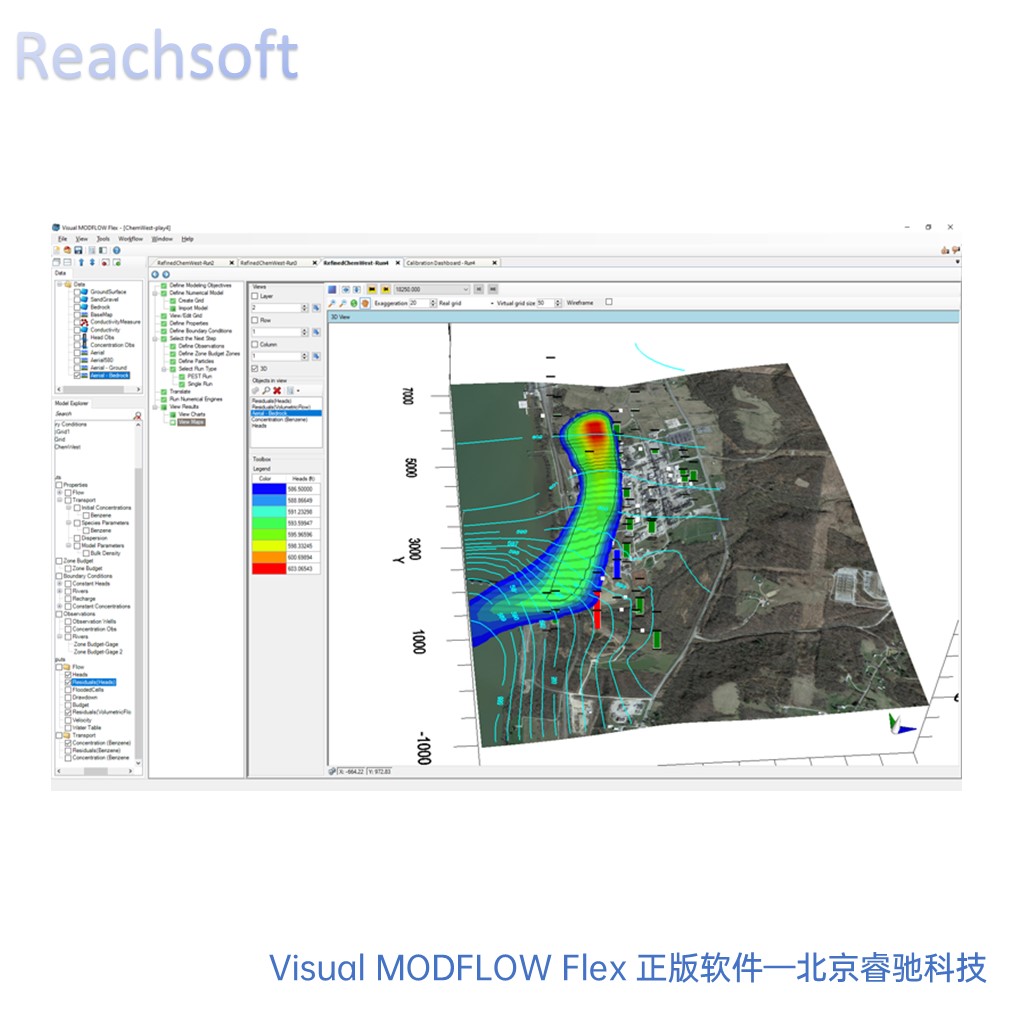Viewport: 1013px width, 1013px height.
Task: Check the Water Table output checkbox
Action: point(68,727)
